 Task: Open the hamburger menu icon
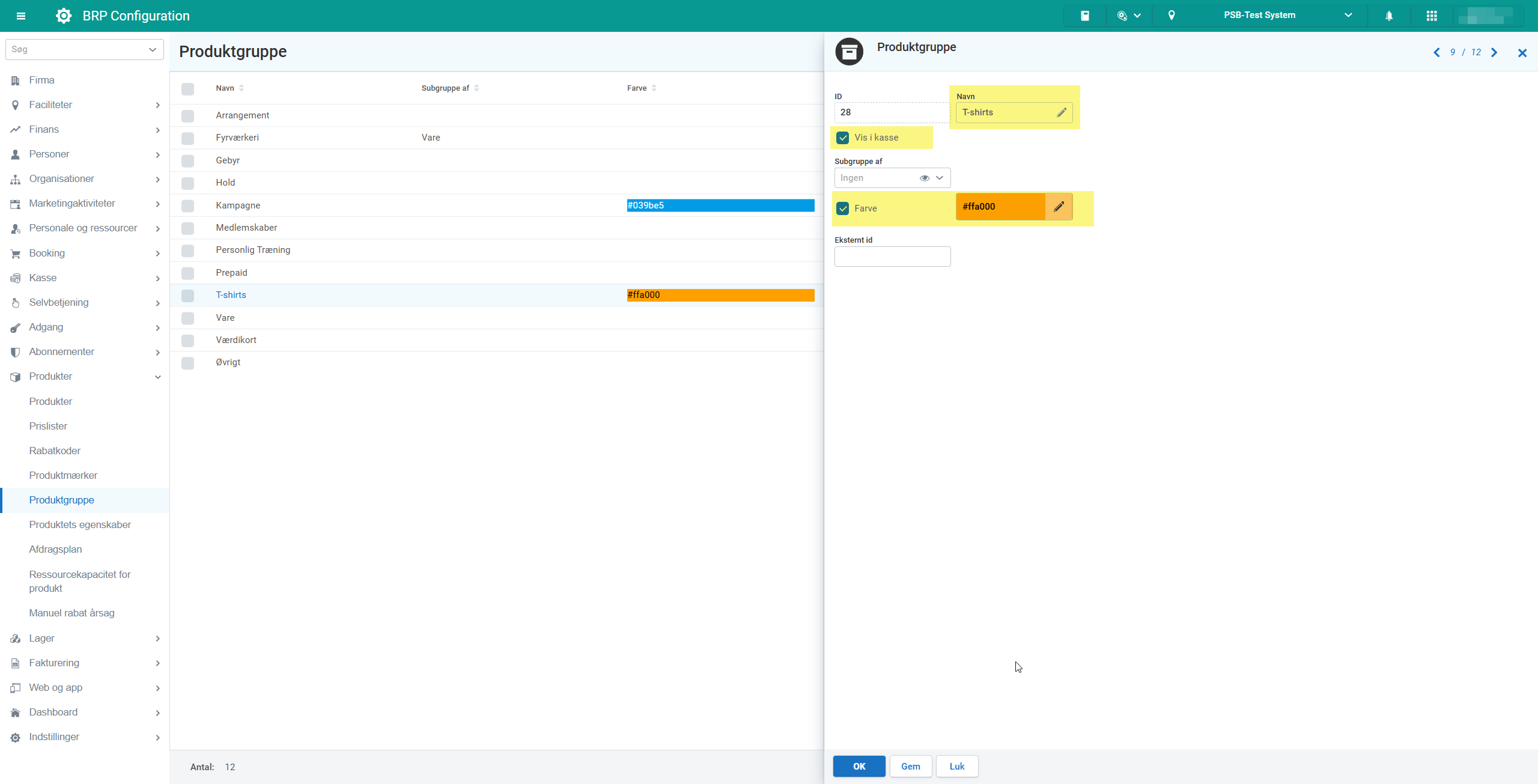click(x=21, y=16)
